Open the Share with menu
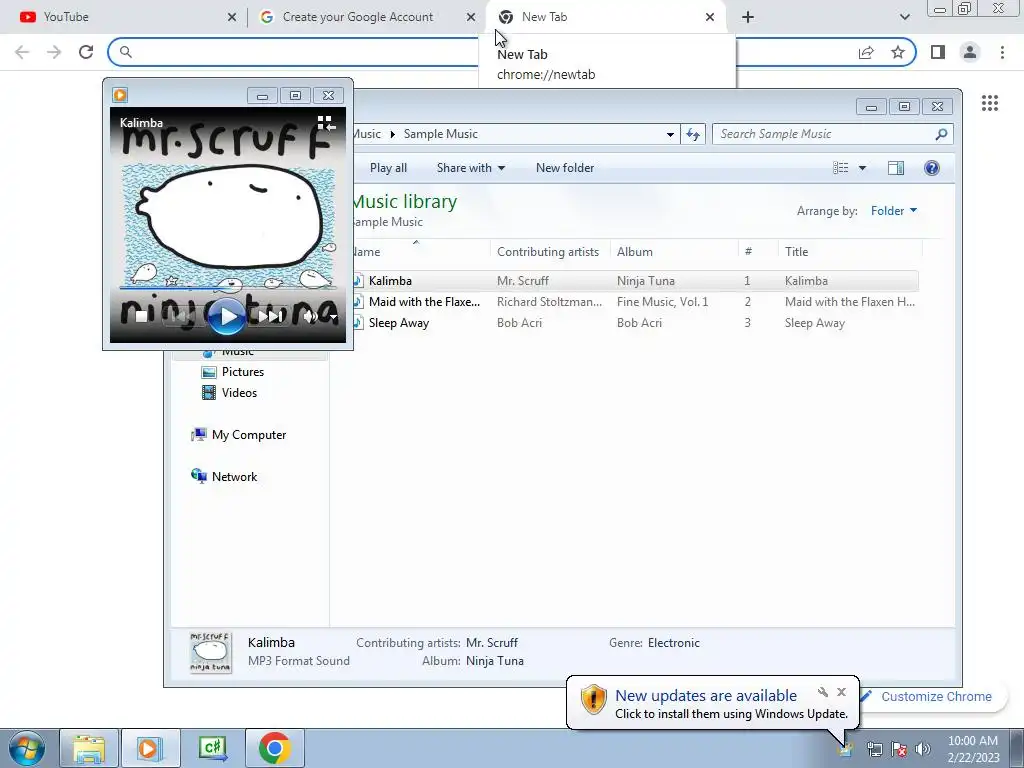The image size is (1024, 768). pos(471,168)
